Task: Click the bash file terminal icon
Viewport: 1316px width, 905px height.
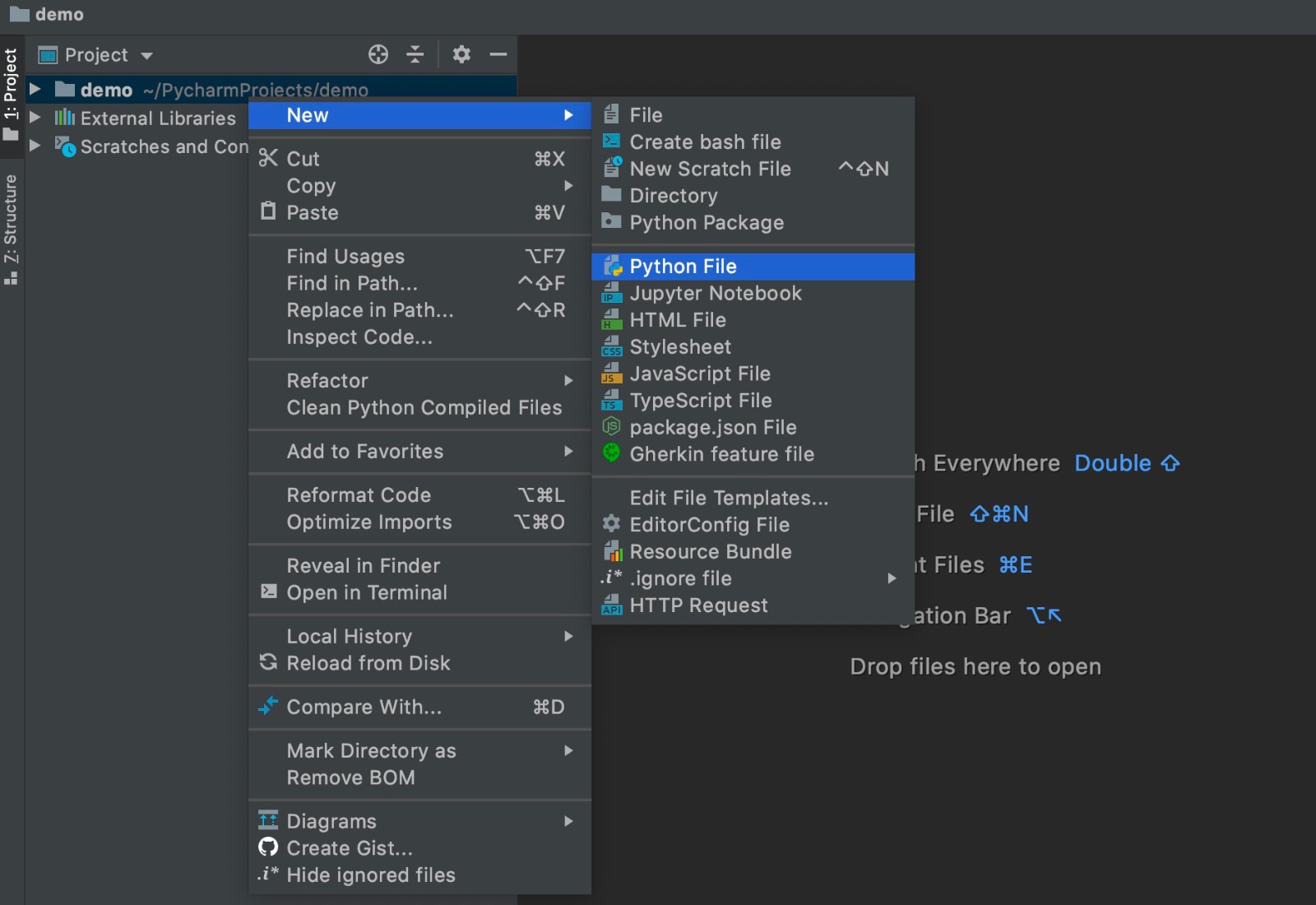Action: point(611,141)
